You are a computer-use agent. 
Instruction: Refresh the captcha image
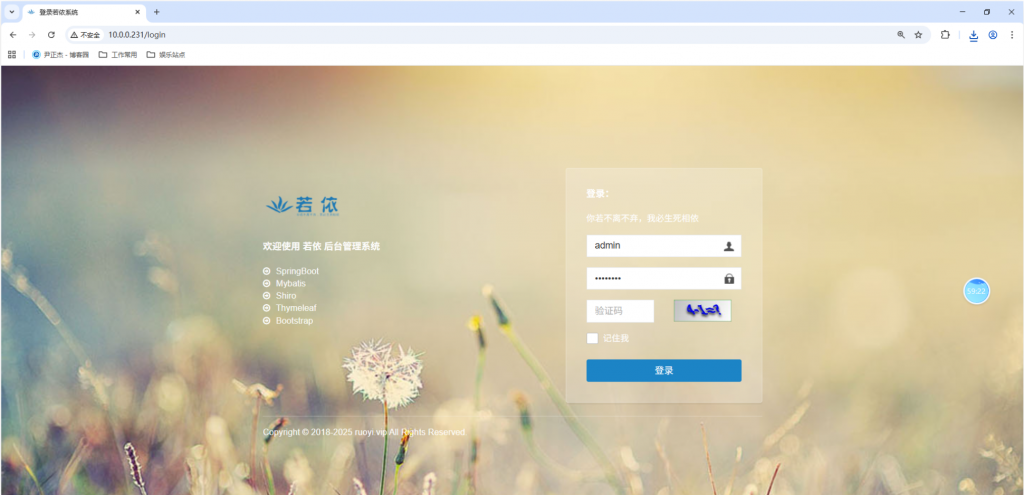point(702,311)
